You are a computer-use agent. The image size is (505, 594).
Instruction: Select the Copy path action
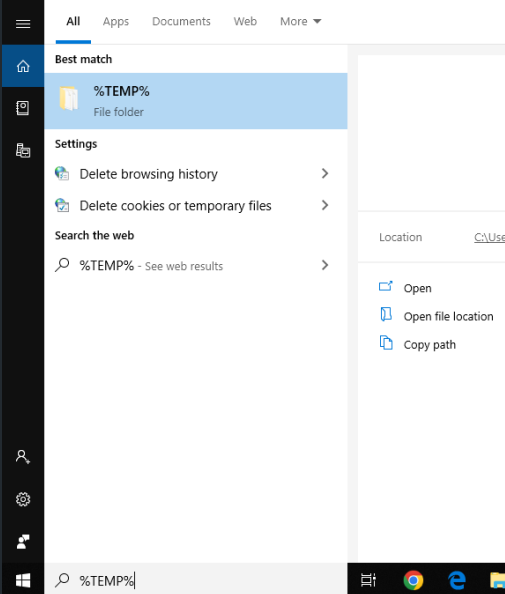417,344
